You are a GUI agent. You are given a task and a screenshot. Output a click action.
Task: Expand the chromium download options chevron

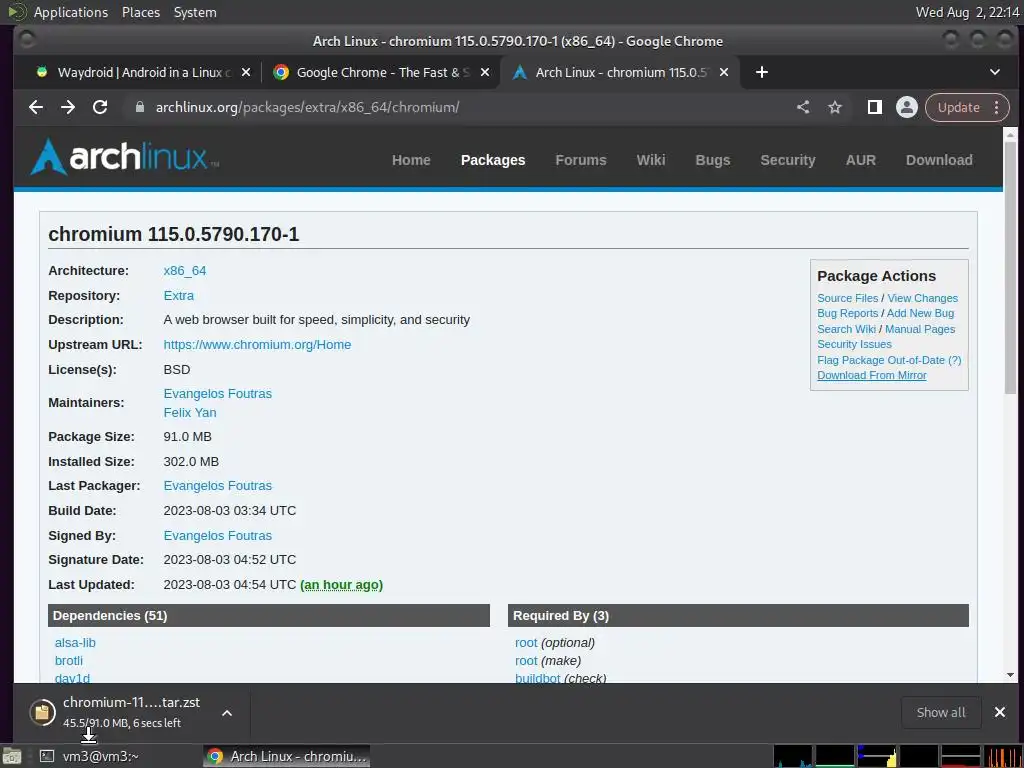227,712
